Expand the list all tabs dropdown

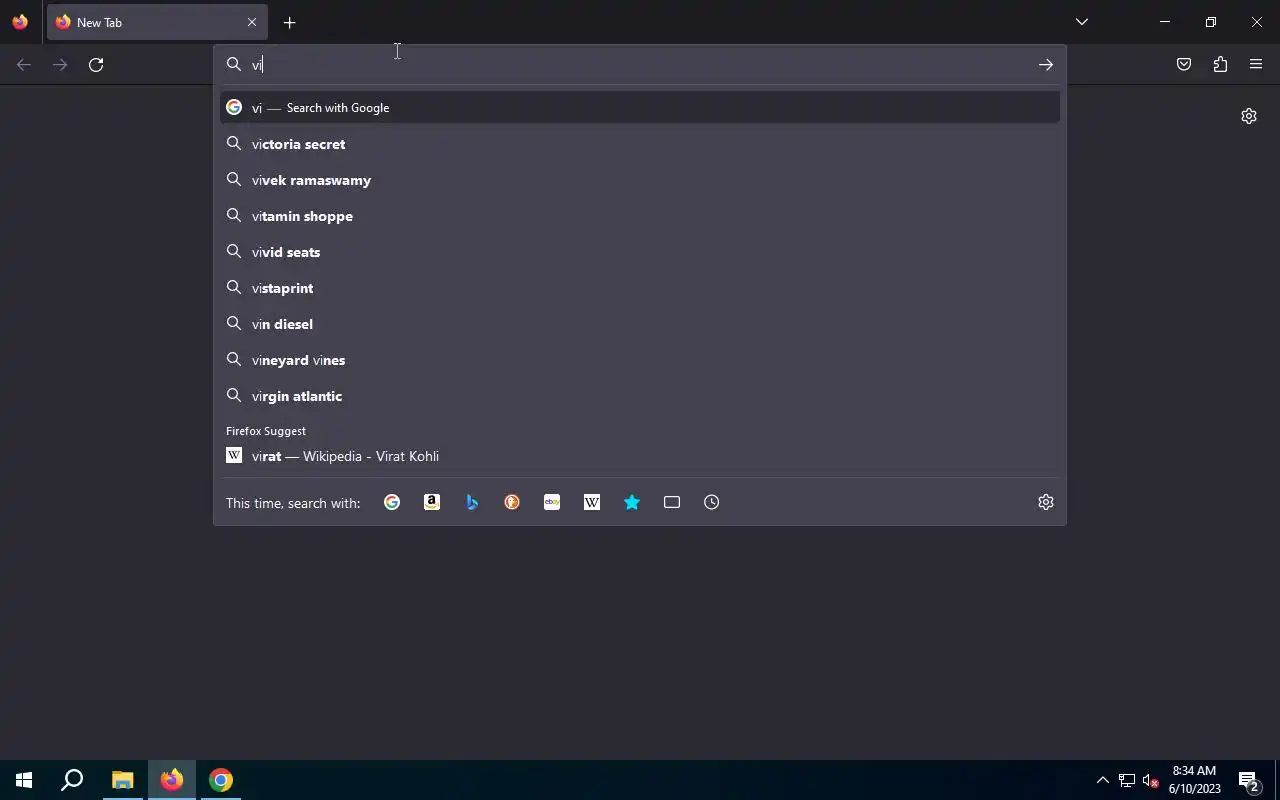coord(1082,22)
